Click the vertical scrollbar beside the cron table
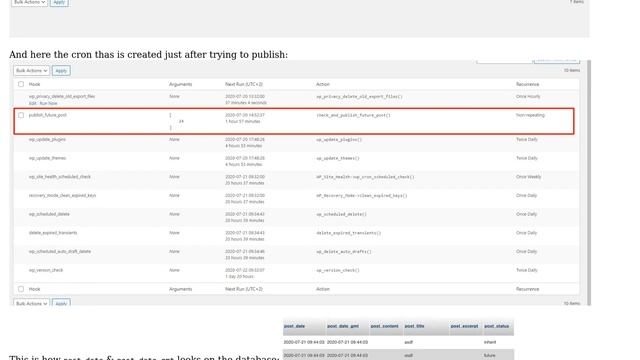The image size is (640, 360). 589,182
